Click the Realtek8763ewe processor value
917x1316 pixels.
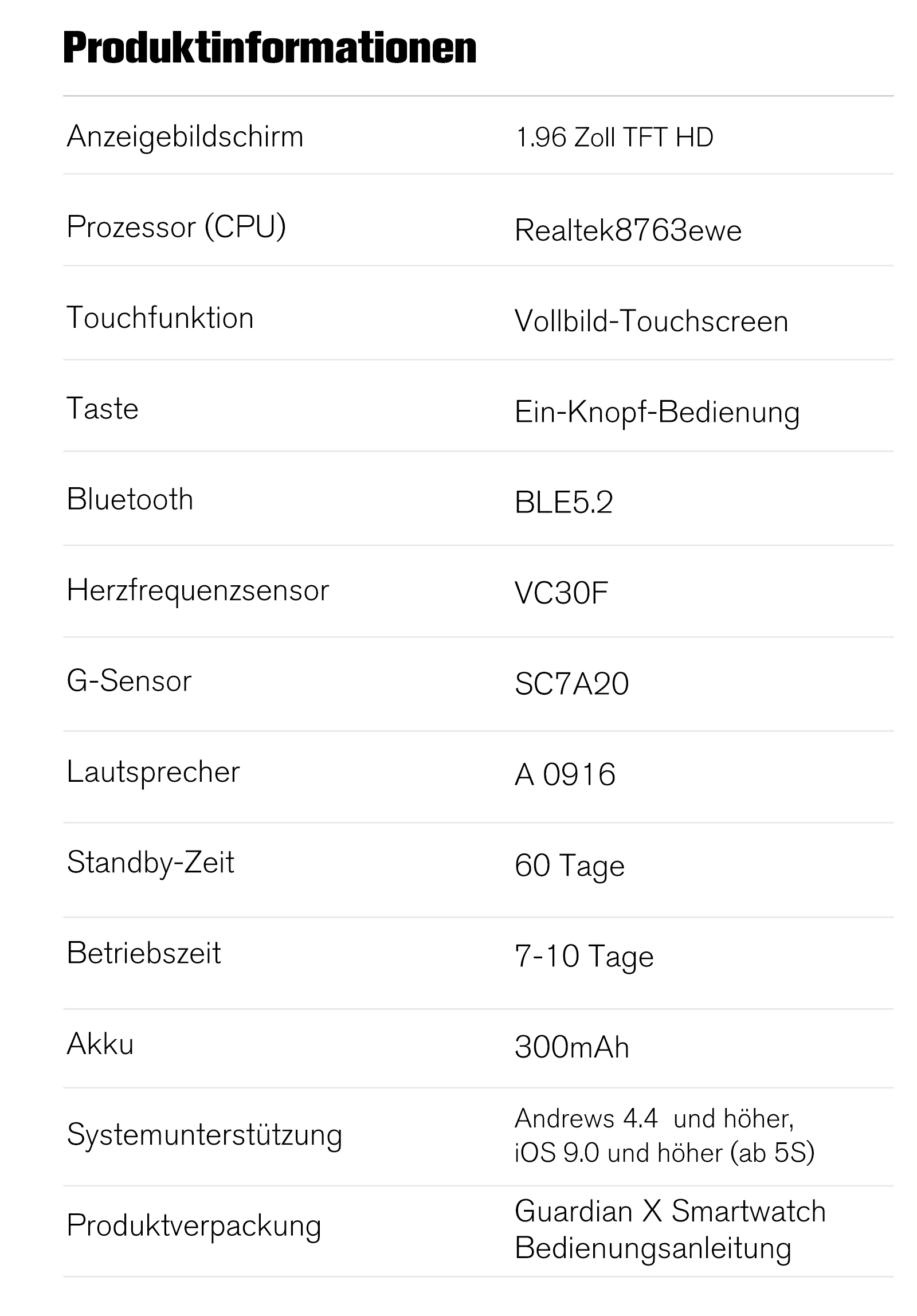(628, 230)
